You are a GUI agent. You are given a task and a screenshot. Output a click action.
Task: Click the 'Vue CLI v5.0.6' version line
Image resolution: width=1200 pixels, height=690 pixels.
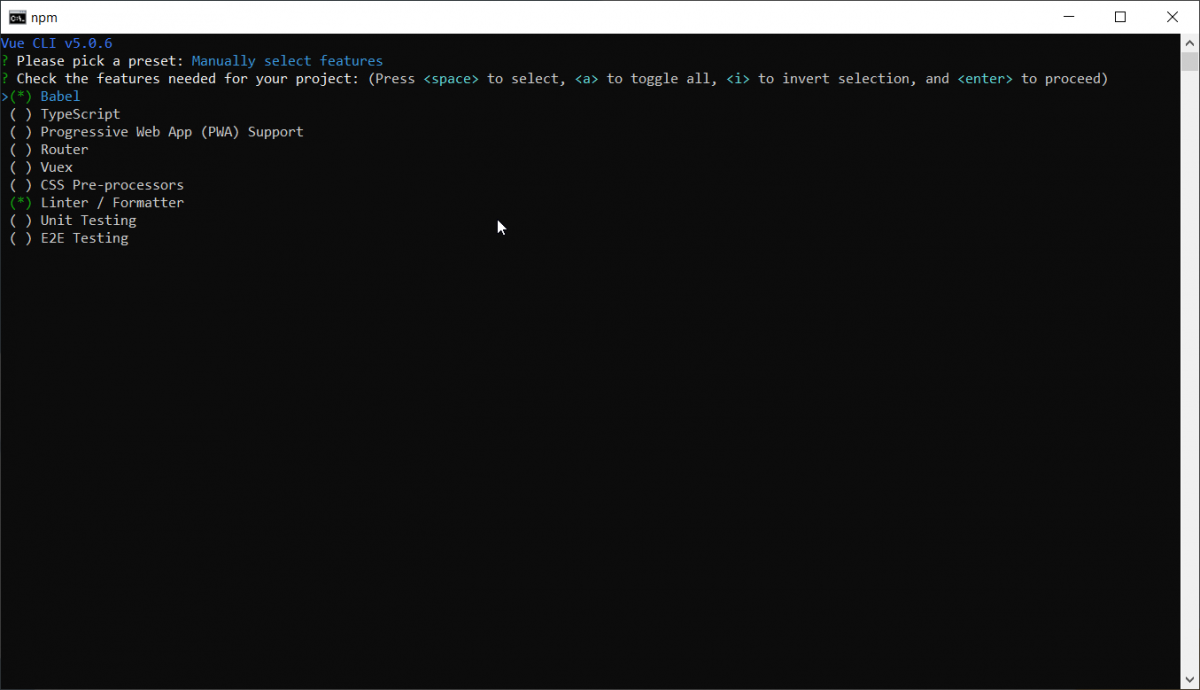tap(56, 43)
